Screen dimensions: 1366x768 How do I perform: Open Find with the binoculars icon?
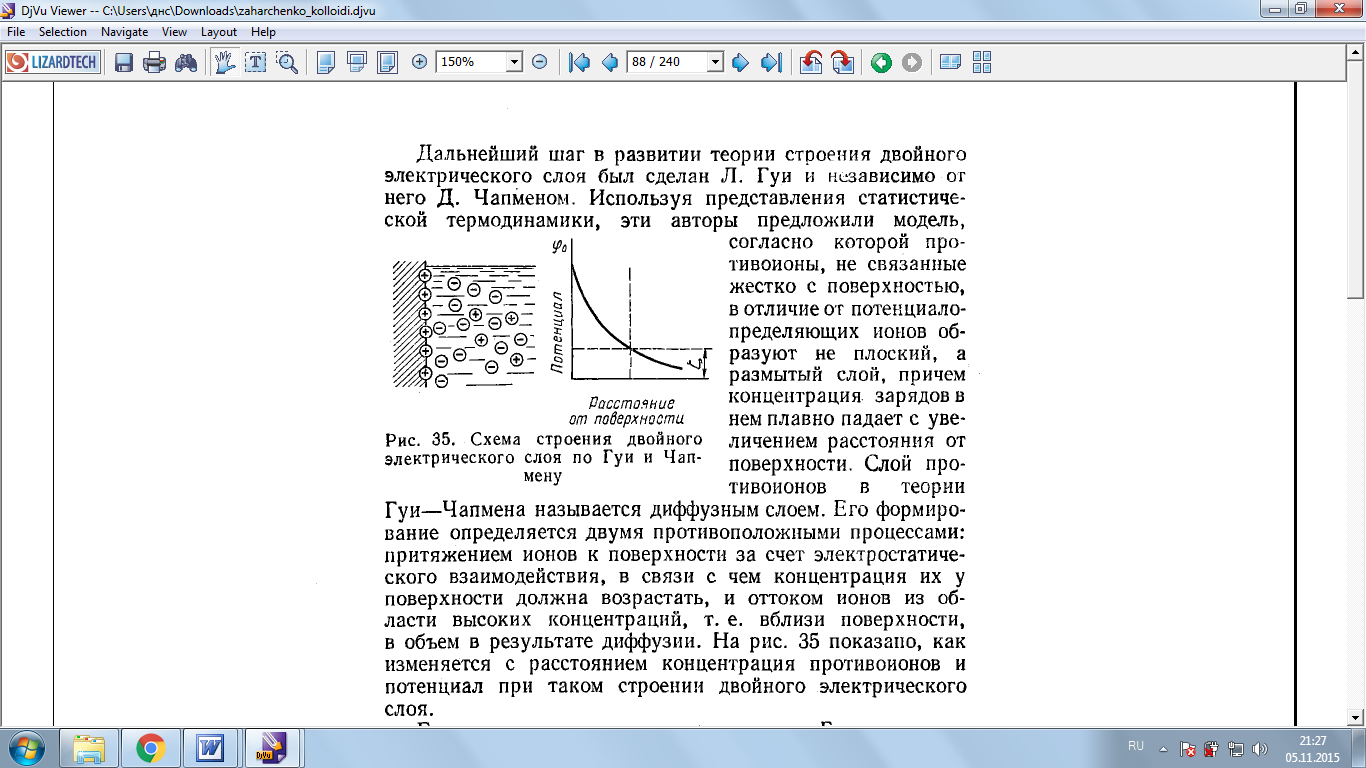[185, 62]
